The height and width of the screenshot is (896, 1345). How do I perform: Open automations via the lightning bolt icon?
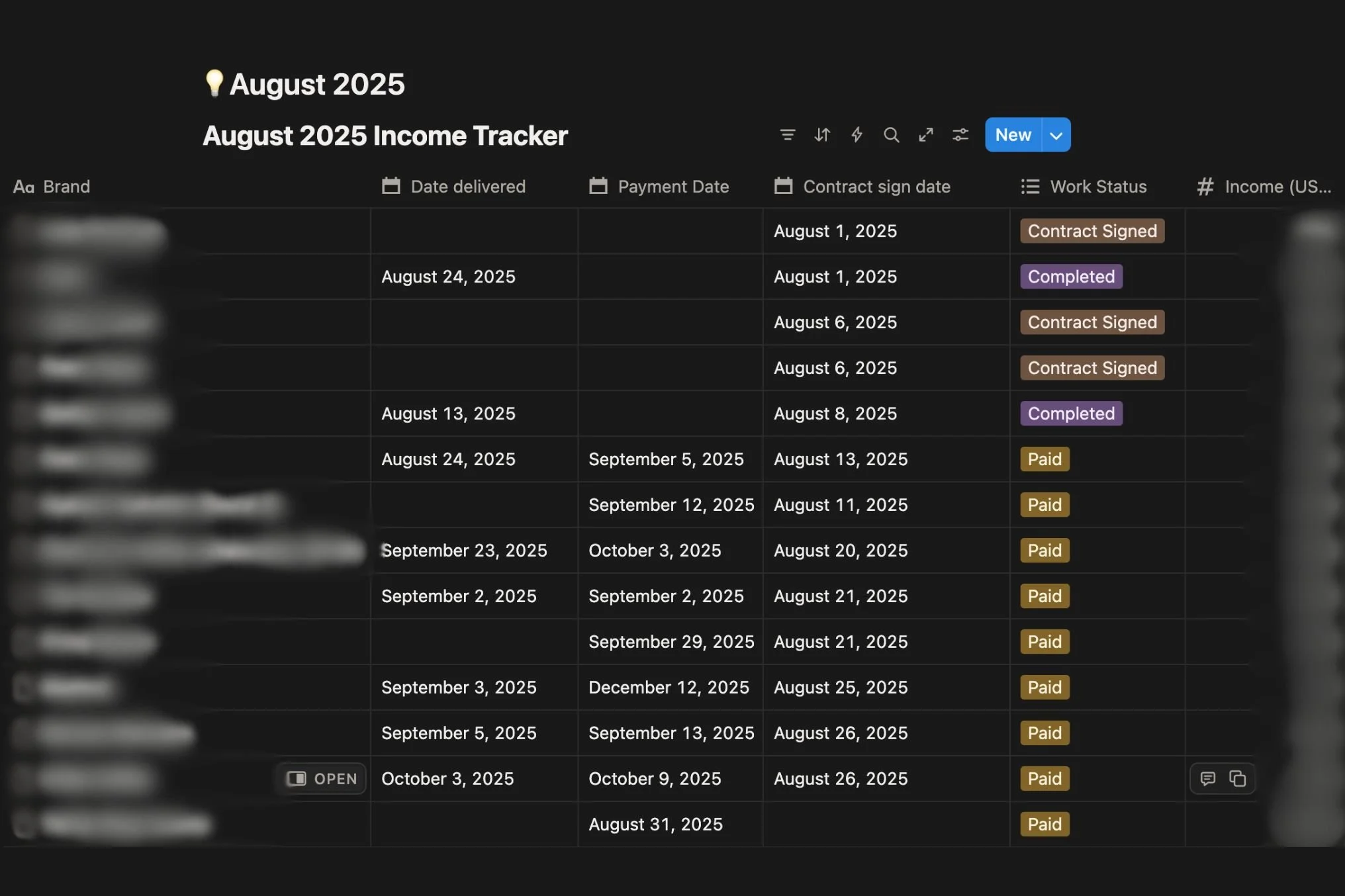[857, 135]
